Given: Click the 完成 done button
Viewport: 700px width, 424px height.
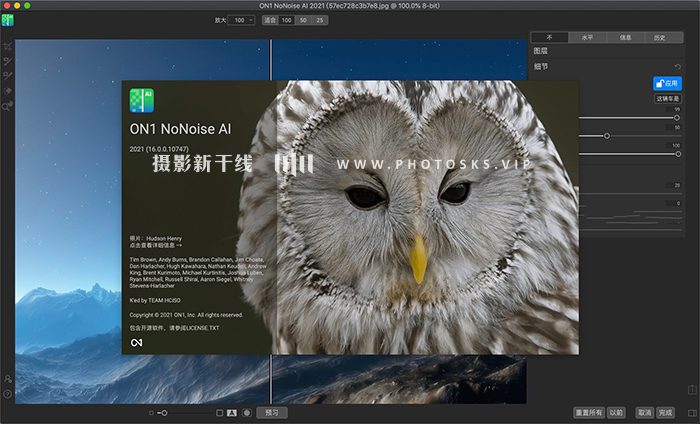Looking at the screenshot, I should [665, 413].
